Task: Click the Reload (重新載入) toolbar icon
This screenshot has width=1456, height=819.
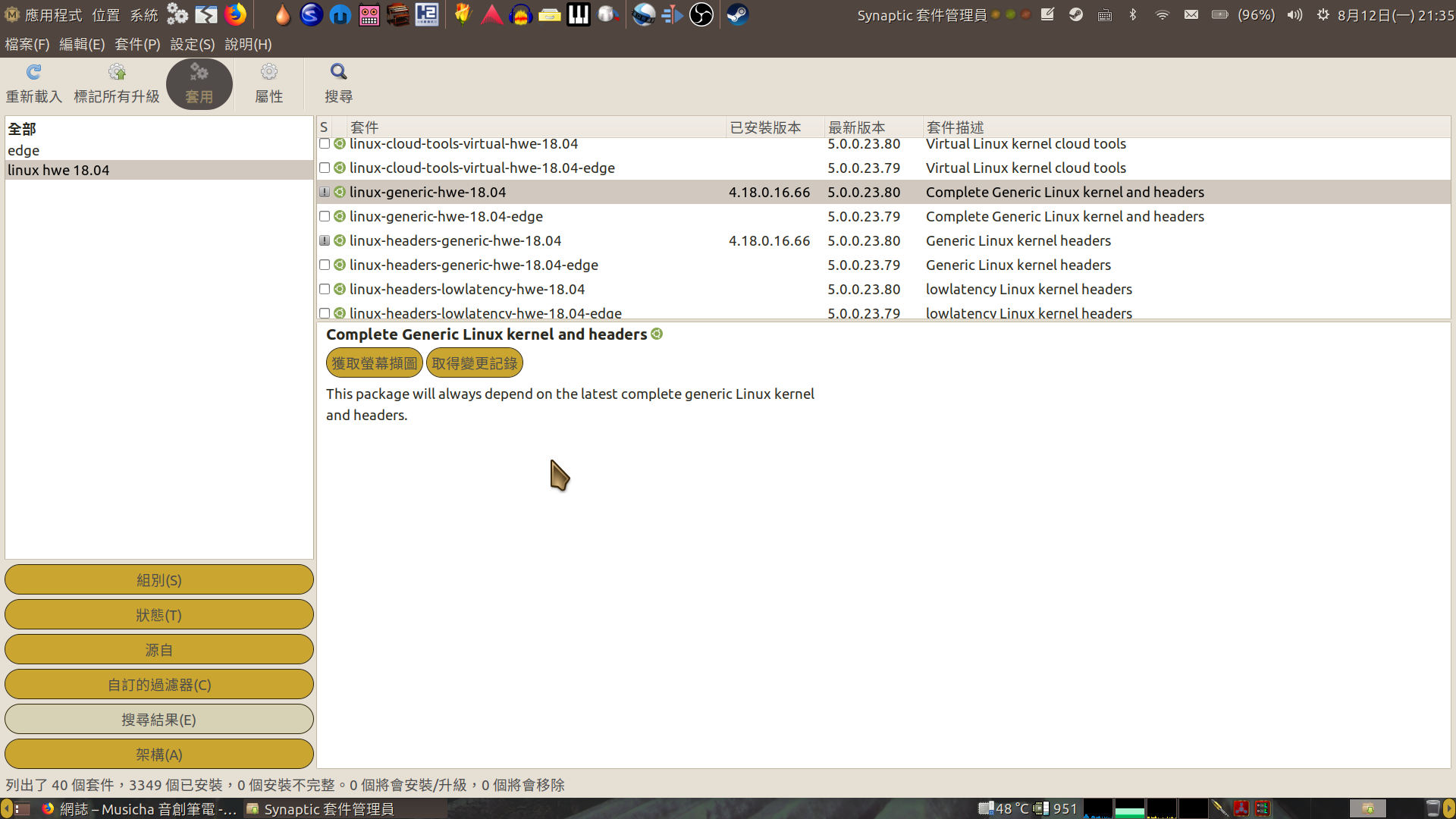Action: tap(34, 82)
